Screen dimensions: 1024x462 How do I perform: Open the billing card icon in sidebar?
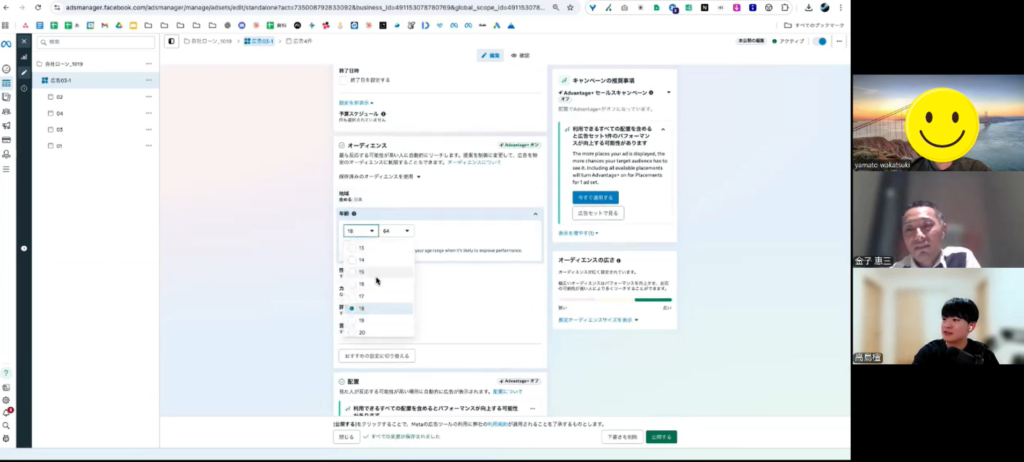[6, 140]
